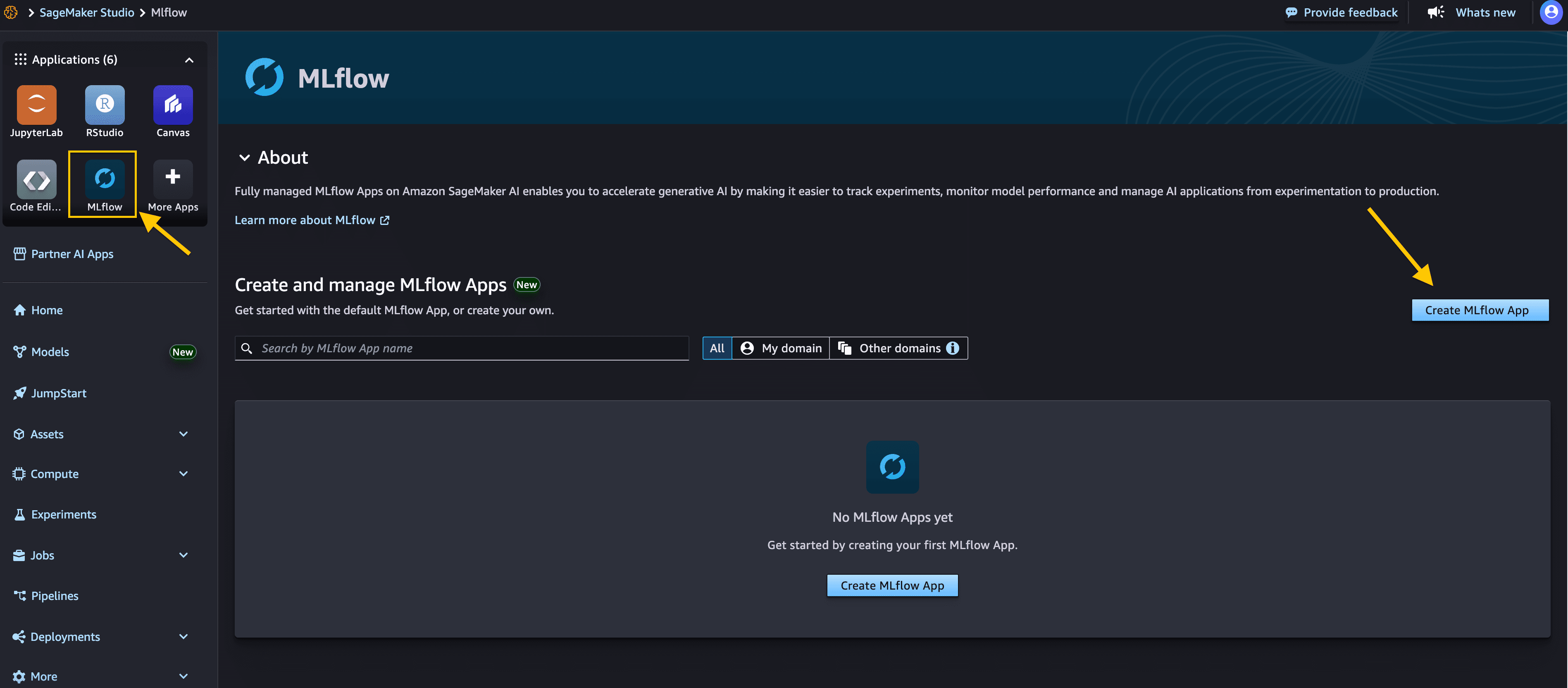Click the Deployments share icon
Image resolution: width=1568 pixels, height=688 pixels.
tap(19, 636)
